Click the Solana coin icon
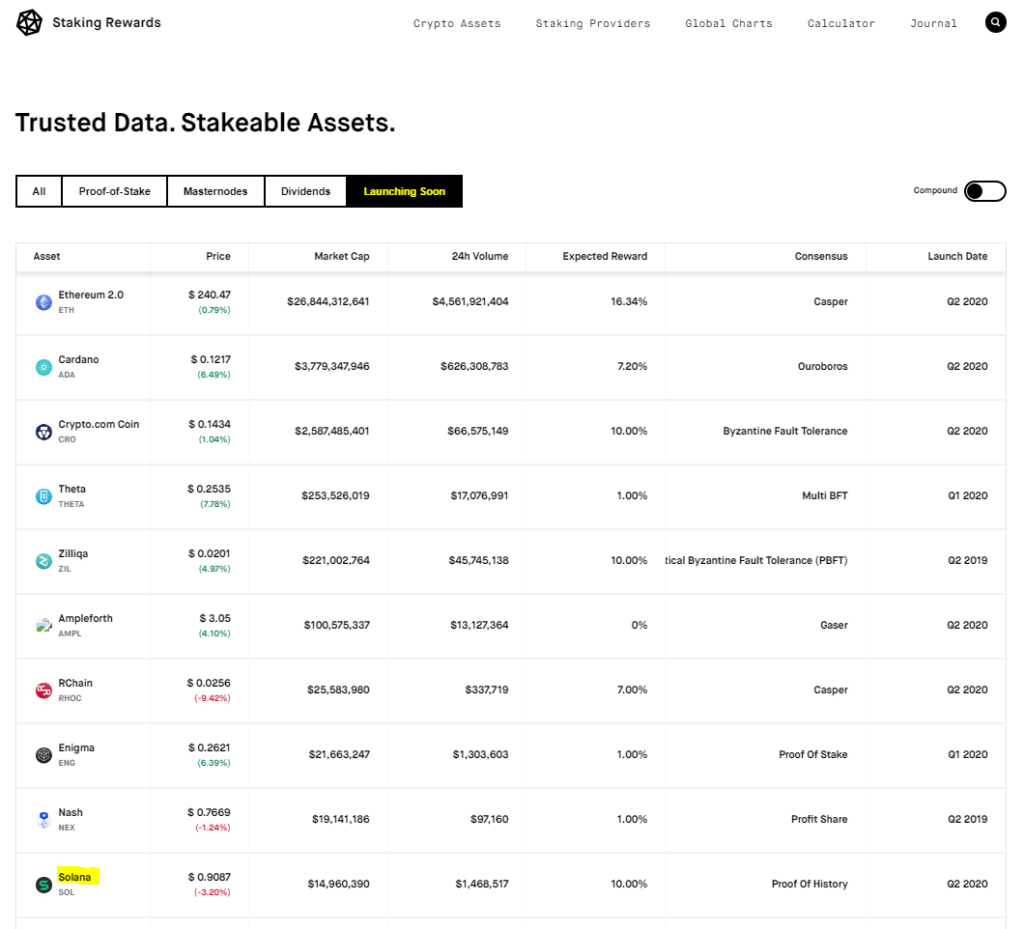The image size is (1024, 929). 44,885
